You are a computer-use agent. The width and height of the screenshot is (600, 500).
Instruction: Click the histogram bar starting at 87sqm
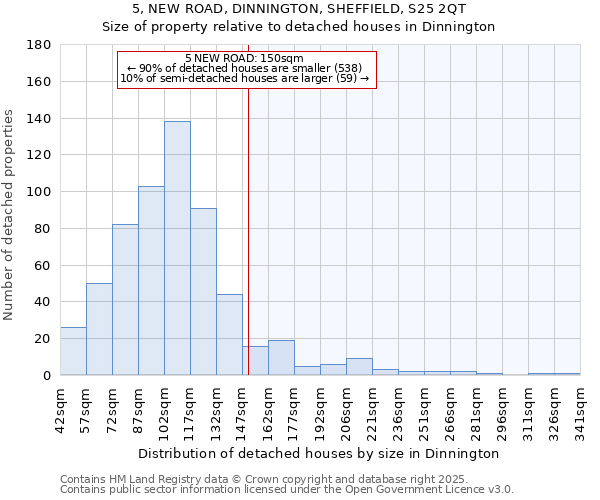click(x=152, y=281)
